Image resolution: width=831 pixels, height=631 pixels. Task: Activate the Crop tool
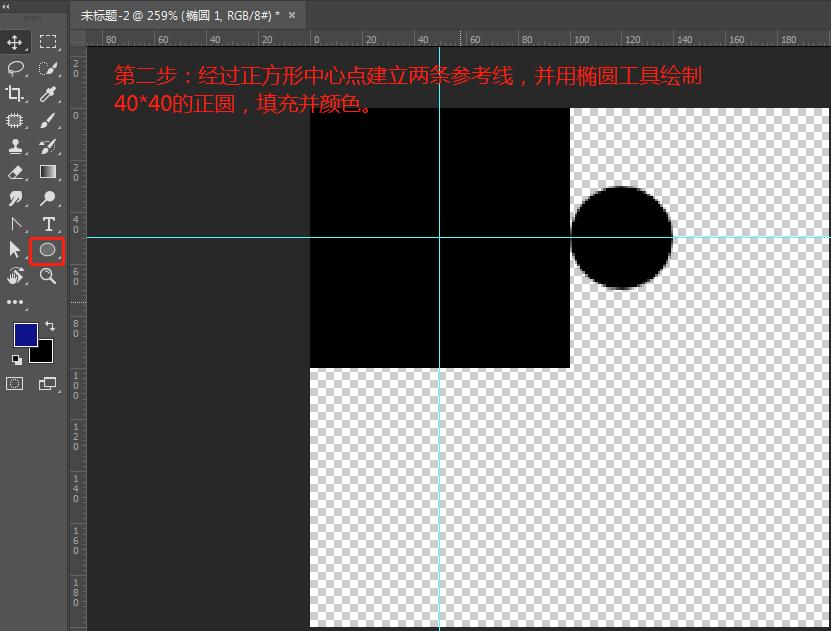click(14, 94)
